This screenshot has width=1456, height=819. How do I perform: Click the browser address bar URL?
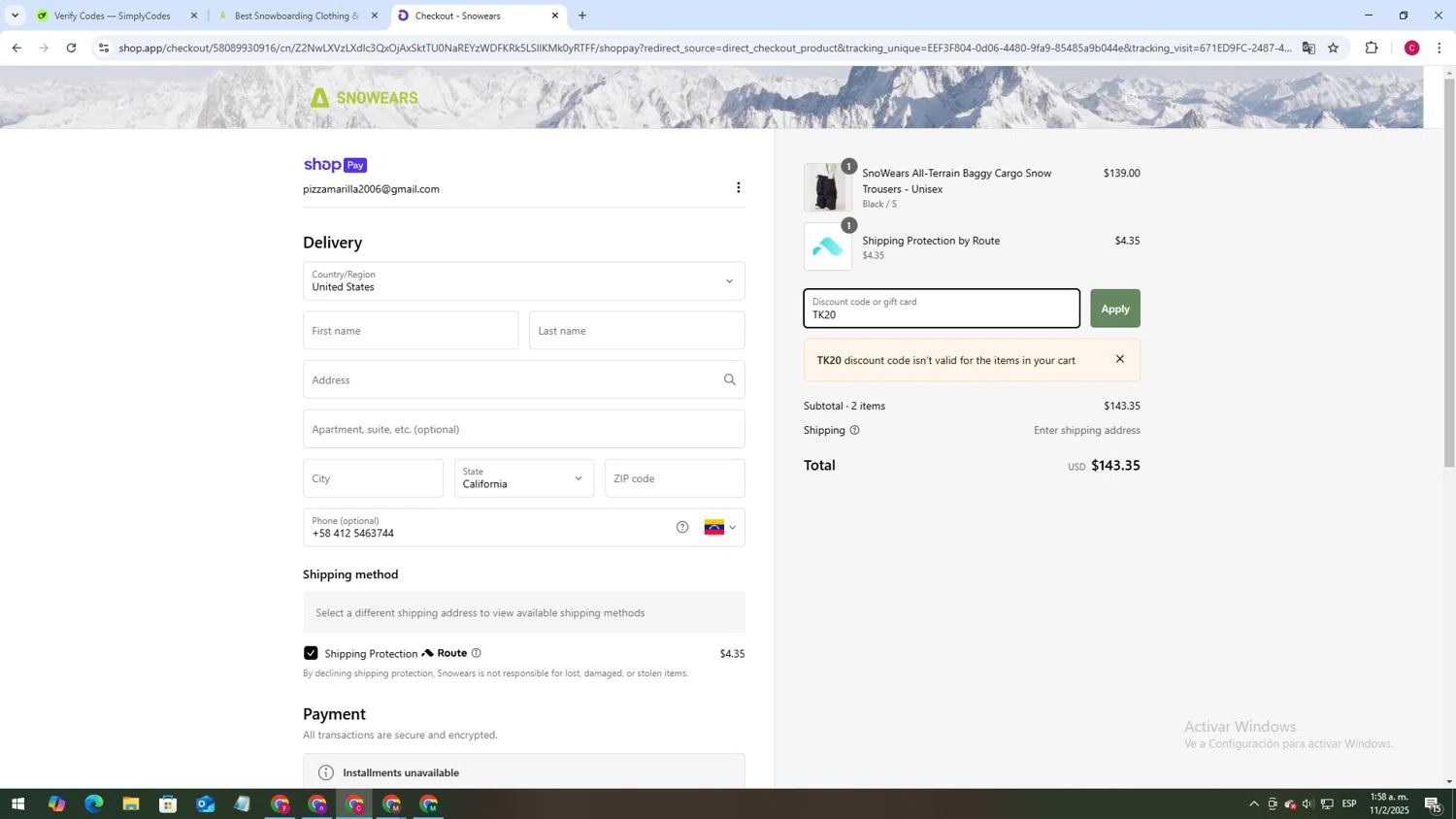[704, 48]
